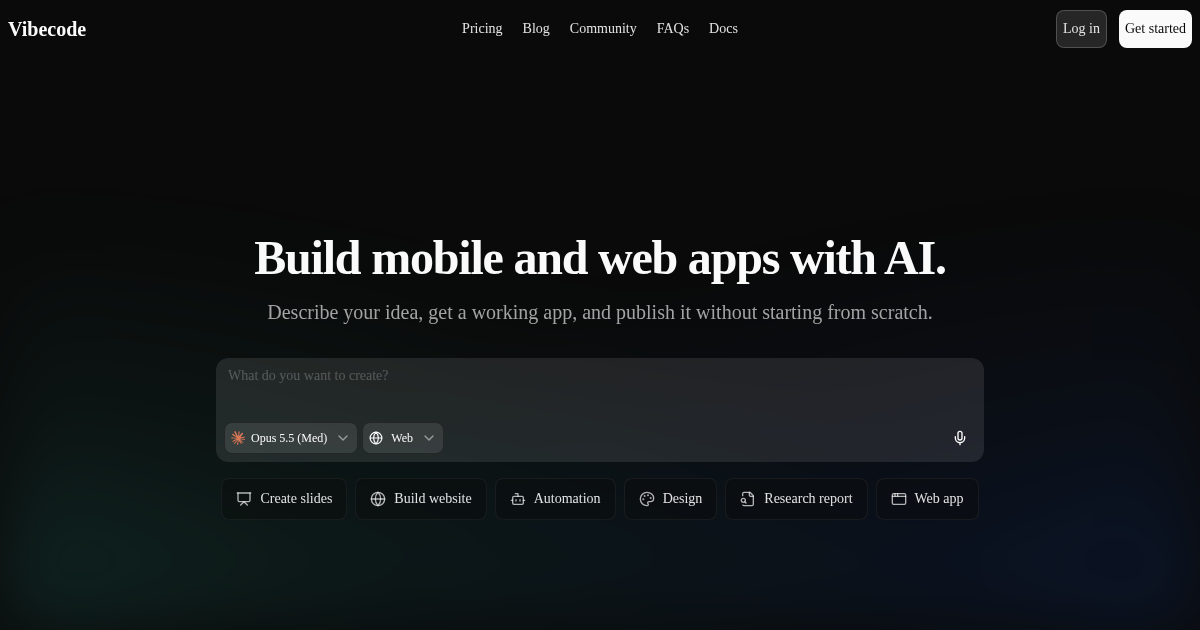
Task: Choose the Build website suggestion
Action: (421, 499)
